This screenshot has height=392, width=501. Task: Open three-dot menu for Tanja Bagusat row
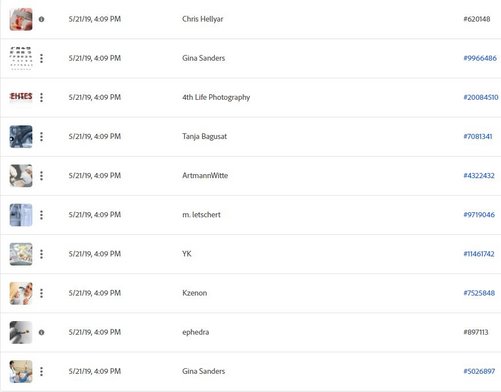[41, 136]
